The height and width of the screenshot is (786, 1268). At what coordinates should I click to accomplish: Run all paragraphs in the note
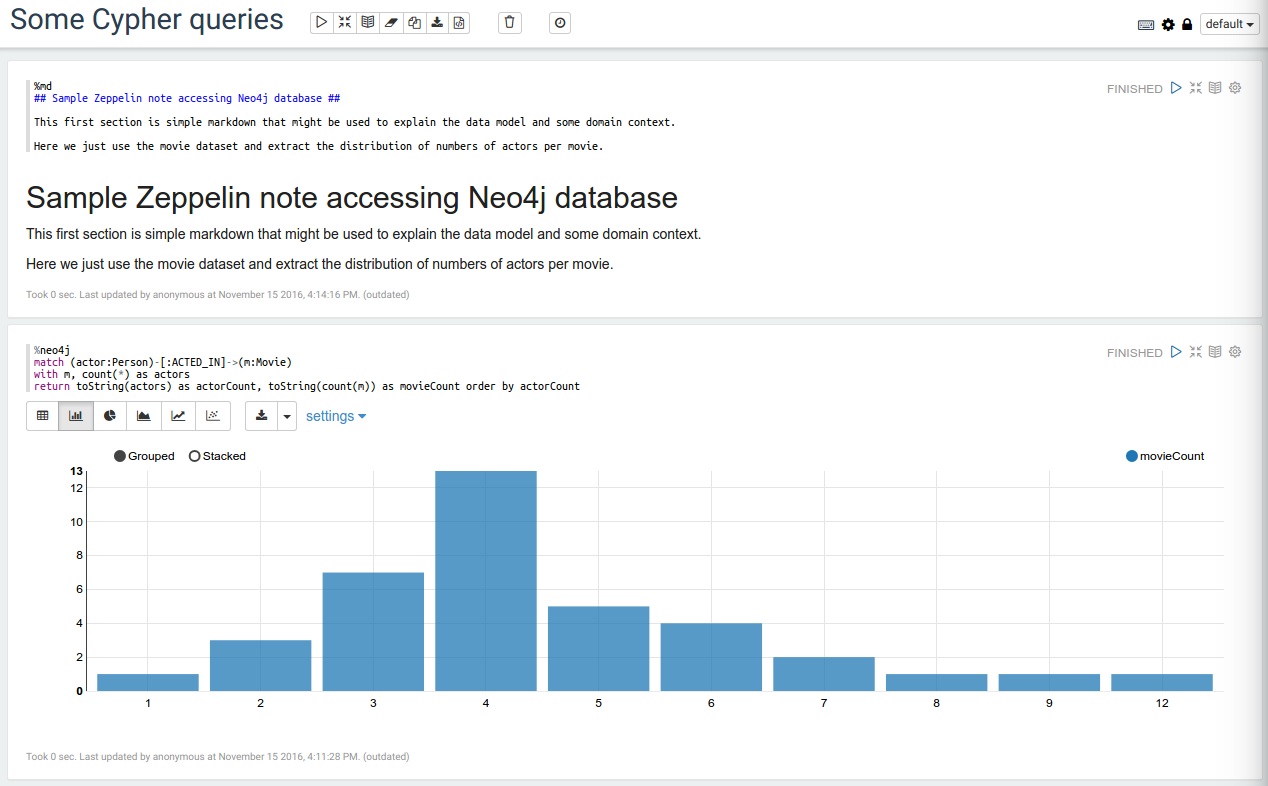click(x=322, y=22)
